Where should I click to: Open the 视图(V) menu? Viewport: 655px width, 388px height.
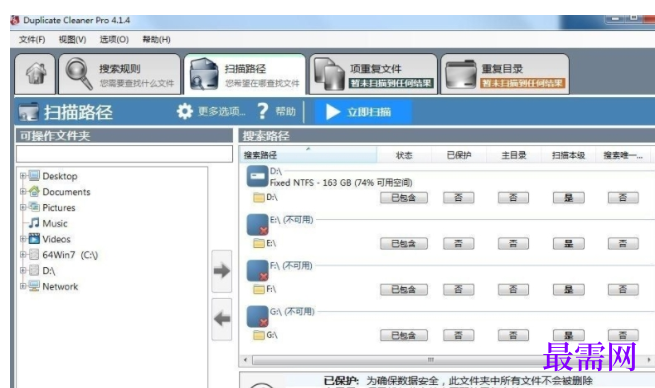72,40
